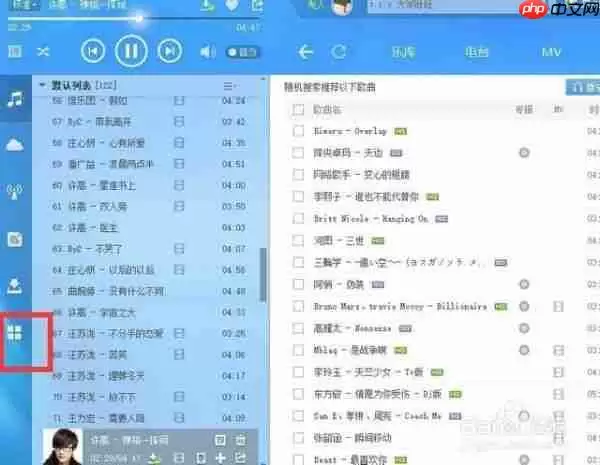
Task: Click the now-playing album art thumbnail
Action: 62,447
